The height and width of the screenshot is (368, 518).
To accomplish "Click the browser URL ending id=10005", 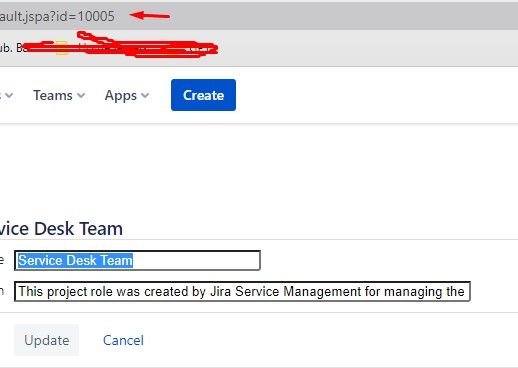I will tap(57, 16).
